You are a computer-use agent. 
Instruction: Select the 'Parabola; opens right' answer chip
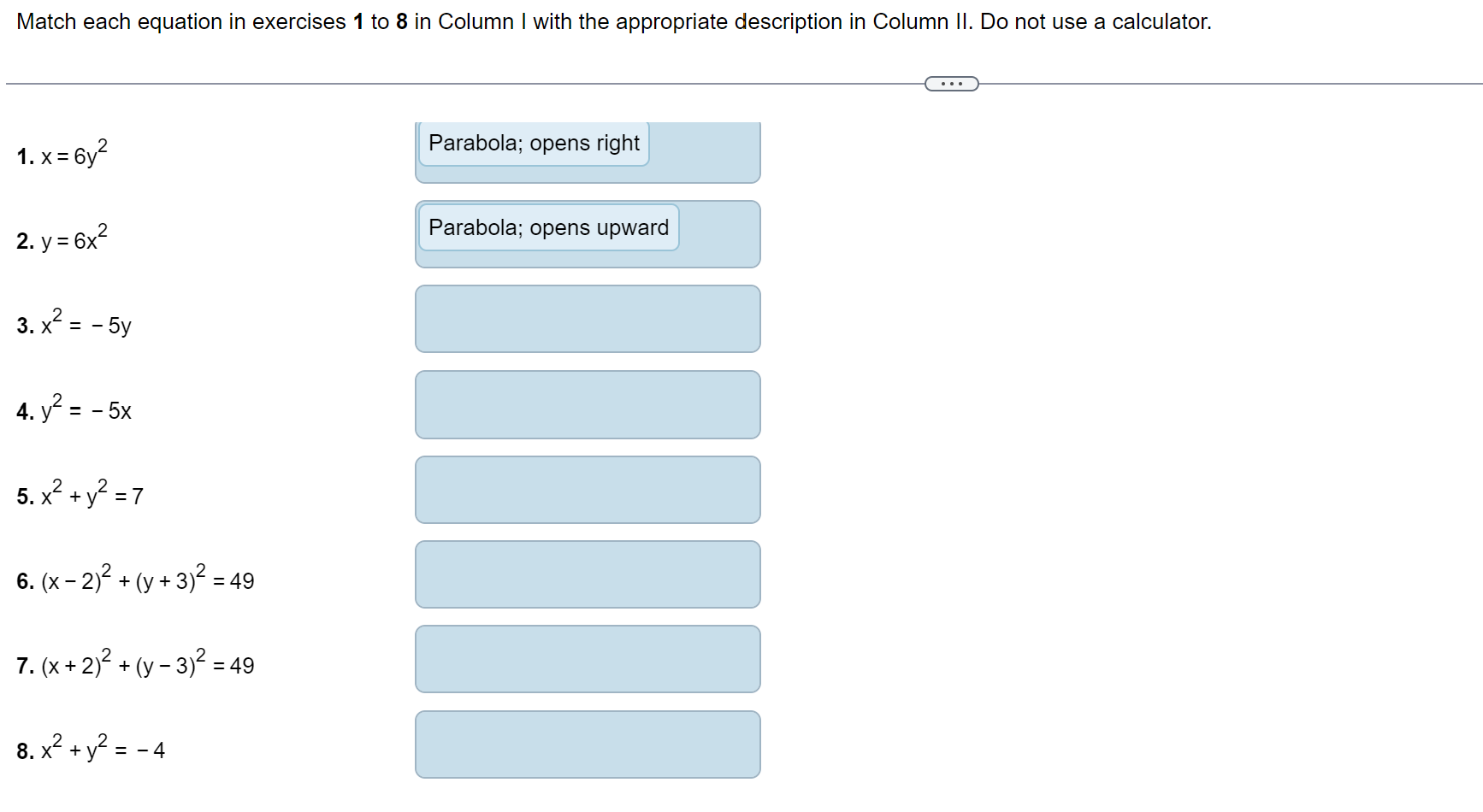point(533,143)
